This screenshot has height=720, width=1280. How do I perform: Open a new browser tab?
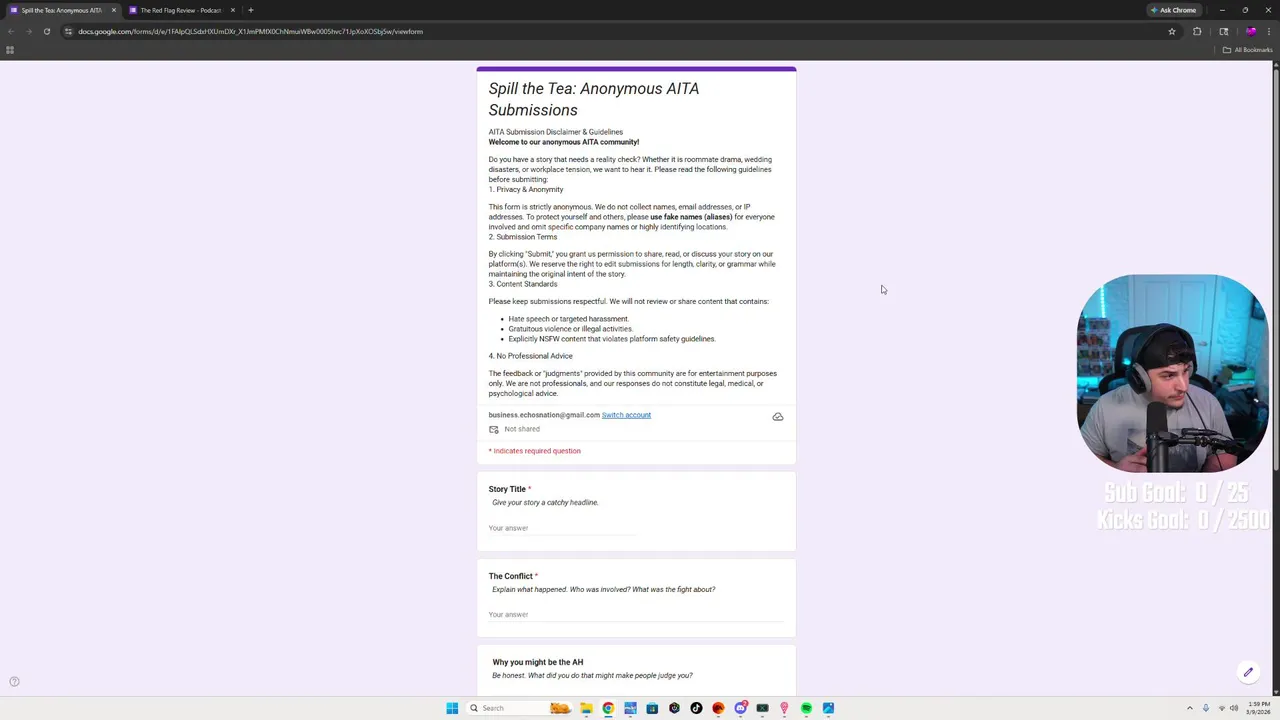[251, 10]
